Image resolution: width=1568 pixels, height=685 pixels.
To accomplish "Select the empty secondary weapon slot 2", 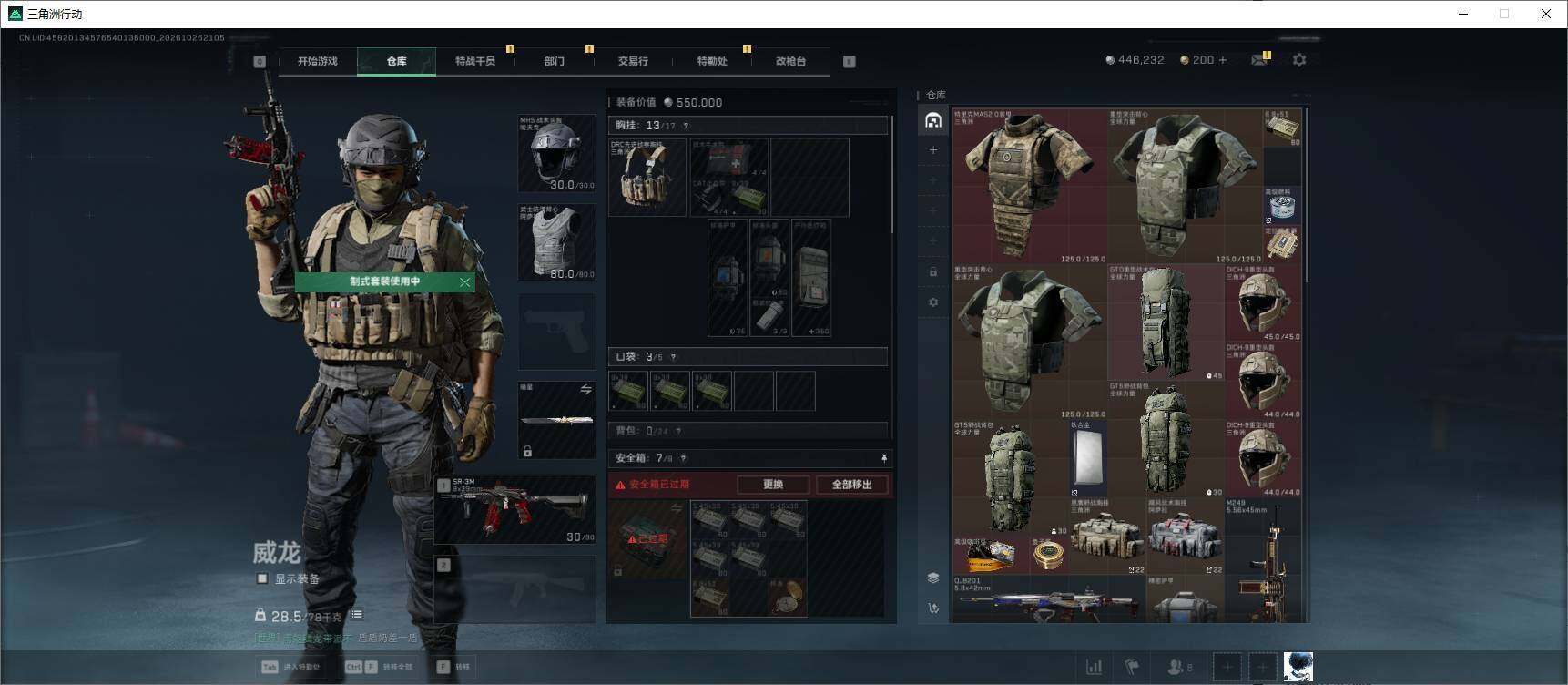I will coord(515,589).
